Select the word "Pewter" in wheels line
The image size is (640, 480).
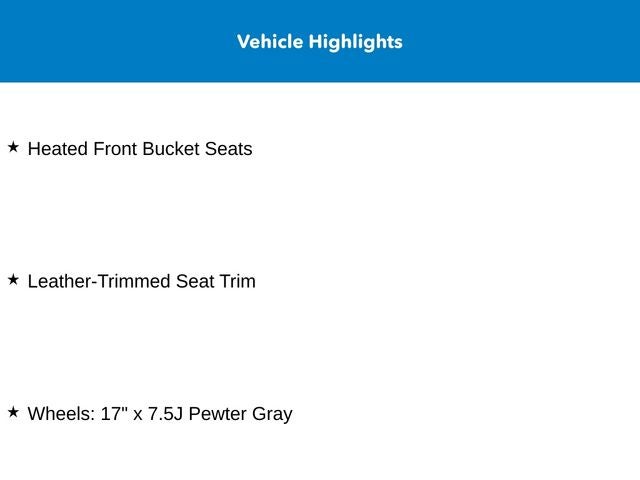click(x=218, y=414)
